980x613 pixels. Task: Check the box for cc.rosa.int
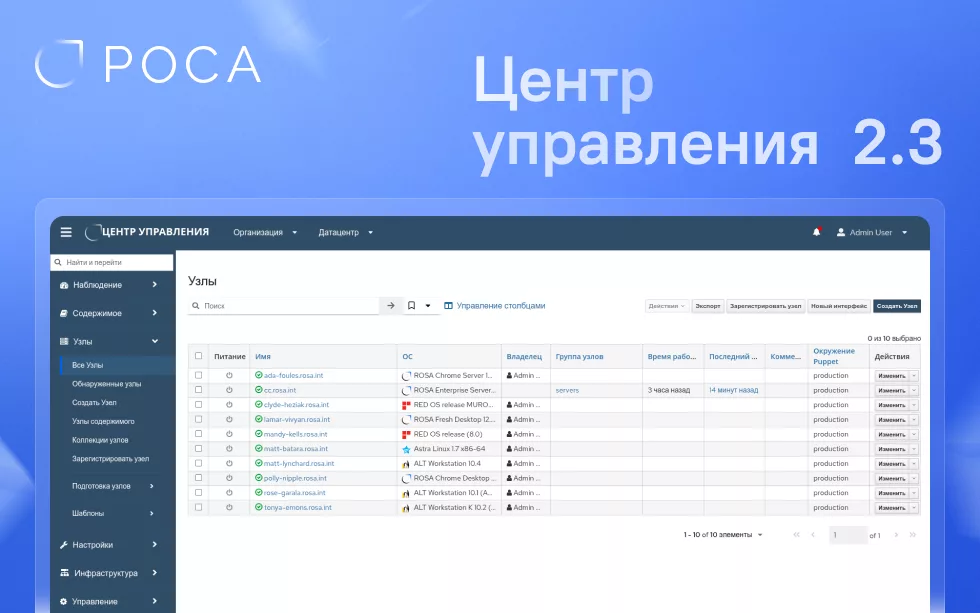click(x=198, y=389)
